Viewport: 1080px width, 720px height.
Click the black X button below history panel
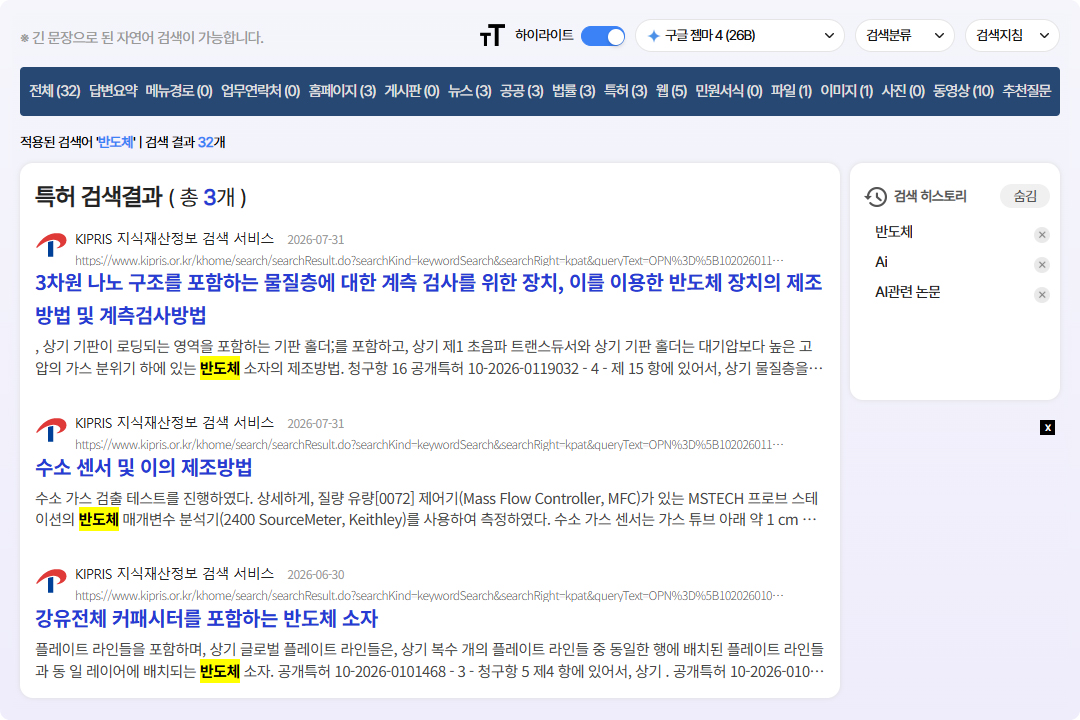1048,428
